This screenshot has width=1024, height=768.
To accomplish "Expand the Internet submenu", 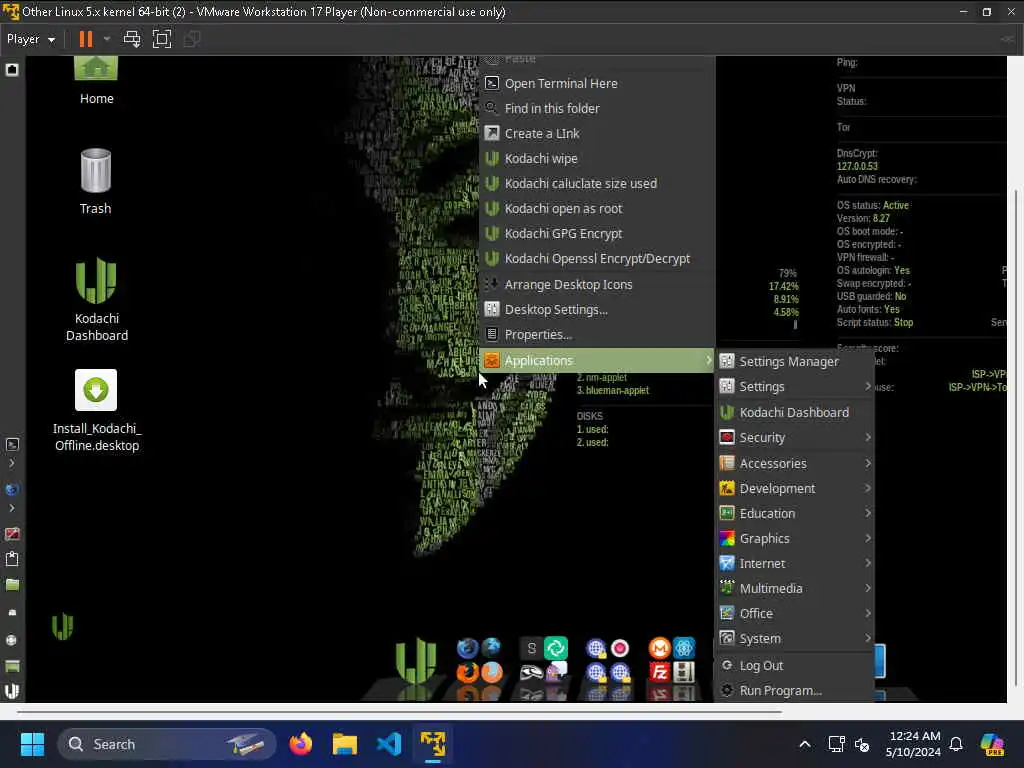I will 795,563.
